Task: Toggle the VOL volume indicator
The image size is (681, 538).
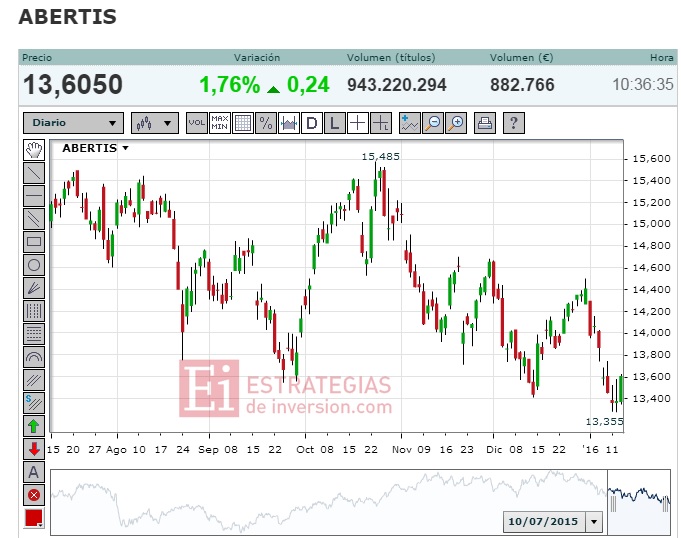Action: pyautogui.click(x=196, y=123)
